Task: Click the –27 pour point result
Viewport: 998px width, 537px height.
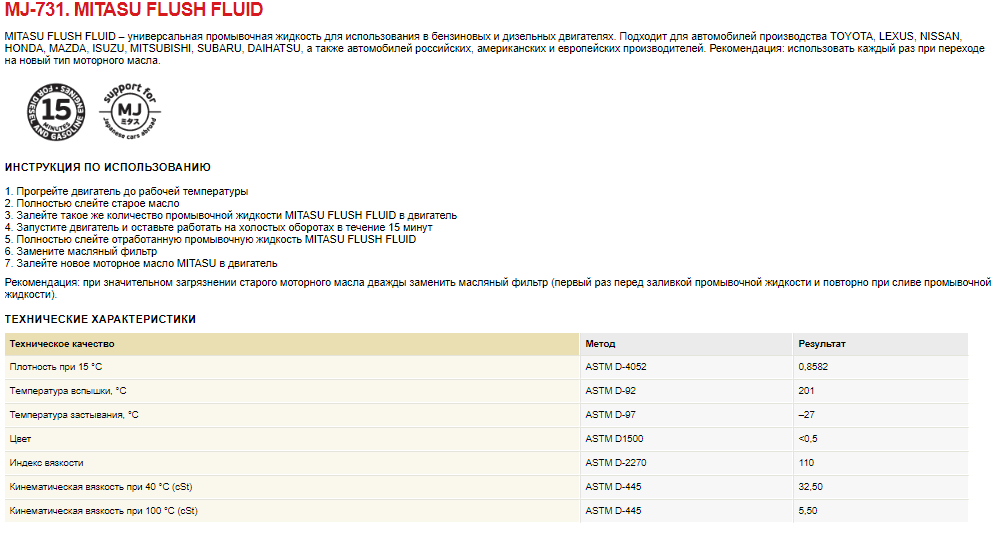Action: (881, 415)
